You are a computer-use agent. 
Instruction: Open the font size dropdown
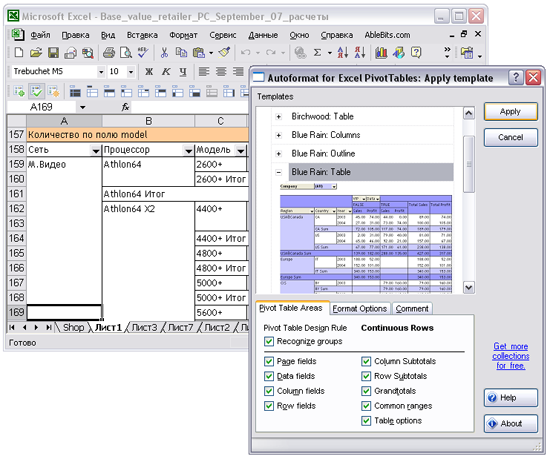point(131,72)
